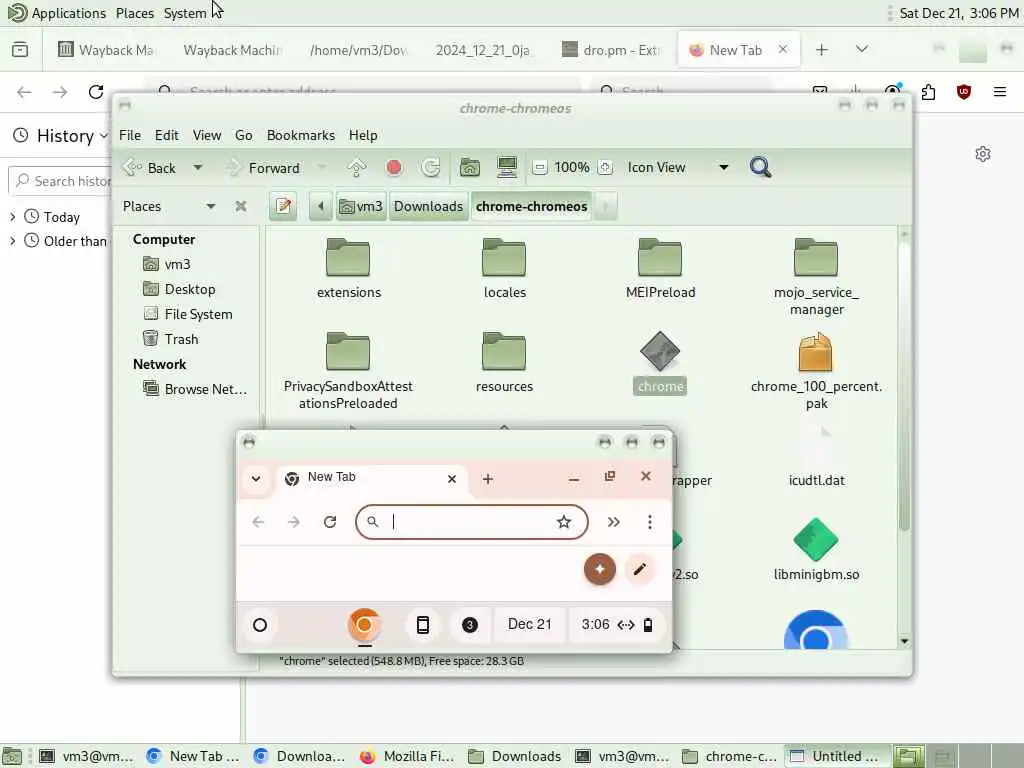The image size is (1024, 768).
Task: Open the Bookmarks menu
Action: point(300,135)
